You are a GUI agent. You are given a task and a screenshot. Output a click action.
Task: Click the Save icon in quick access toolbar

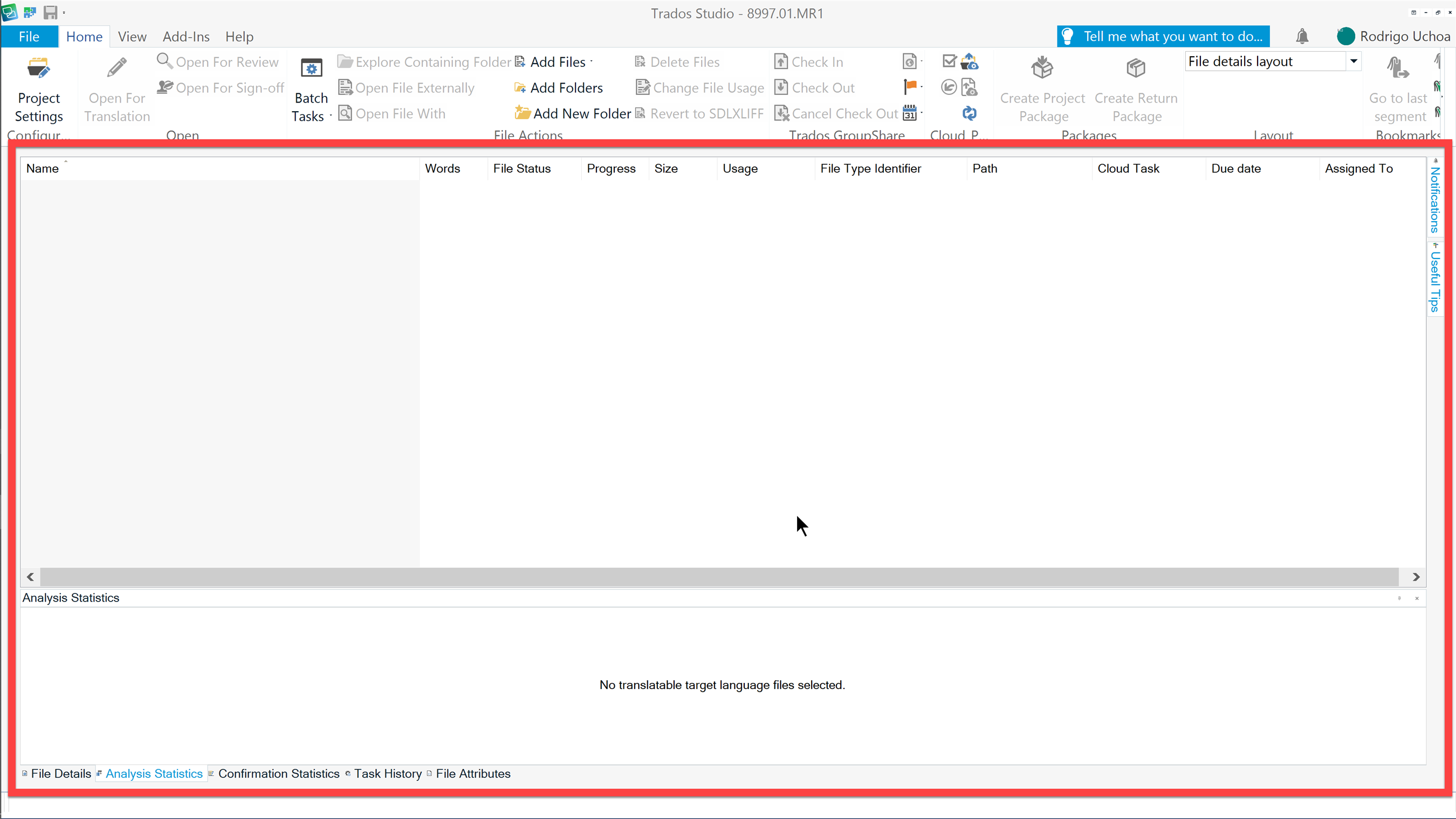coord(50,12)
